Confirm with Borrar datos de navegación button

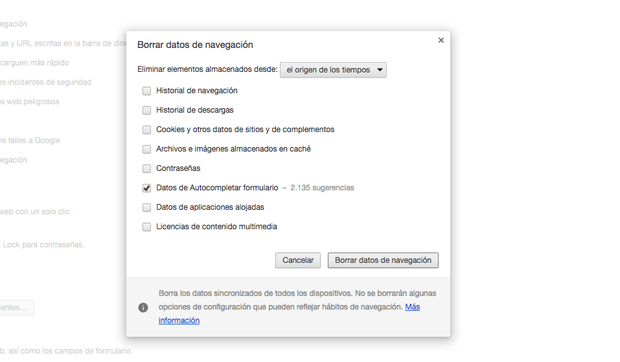(383, 260)
